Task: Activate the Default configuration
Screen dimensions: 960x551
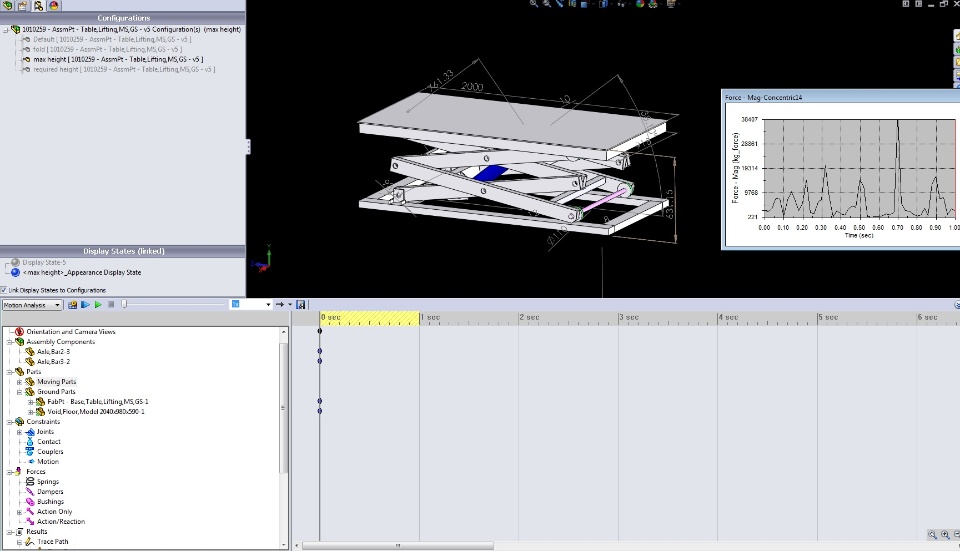Action: pos(112,39)
